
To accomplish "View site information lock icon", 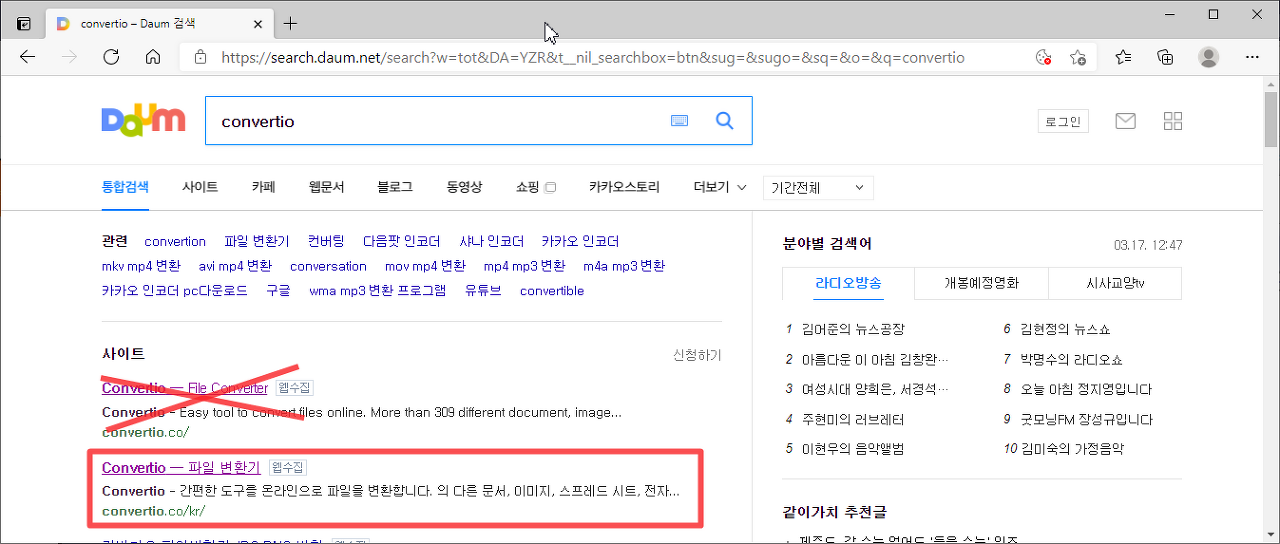I will 200,57.
